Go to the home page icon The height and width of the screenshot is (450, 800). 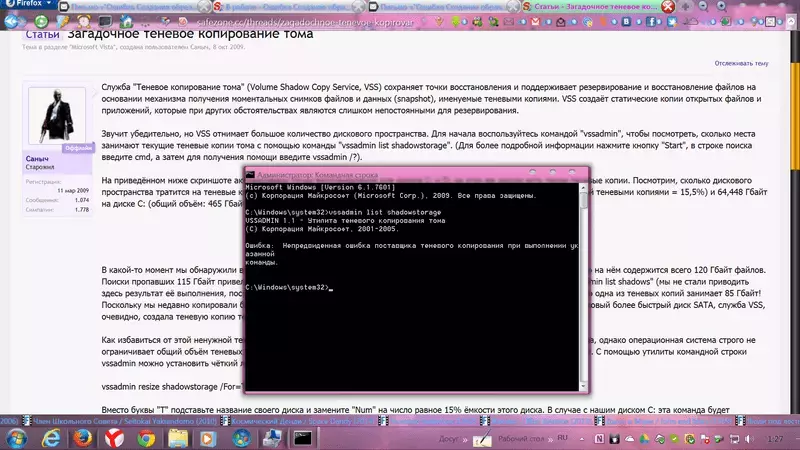pos(126,21)
